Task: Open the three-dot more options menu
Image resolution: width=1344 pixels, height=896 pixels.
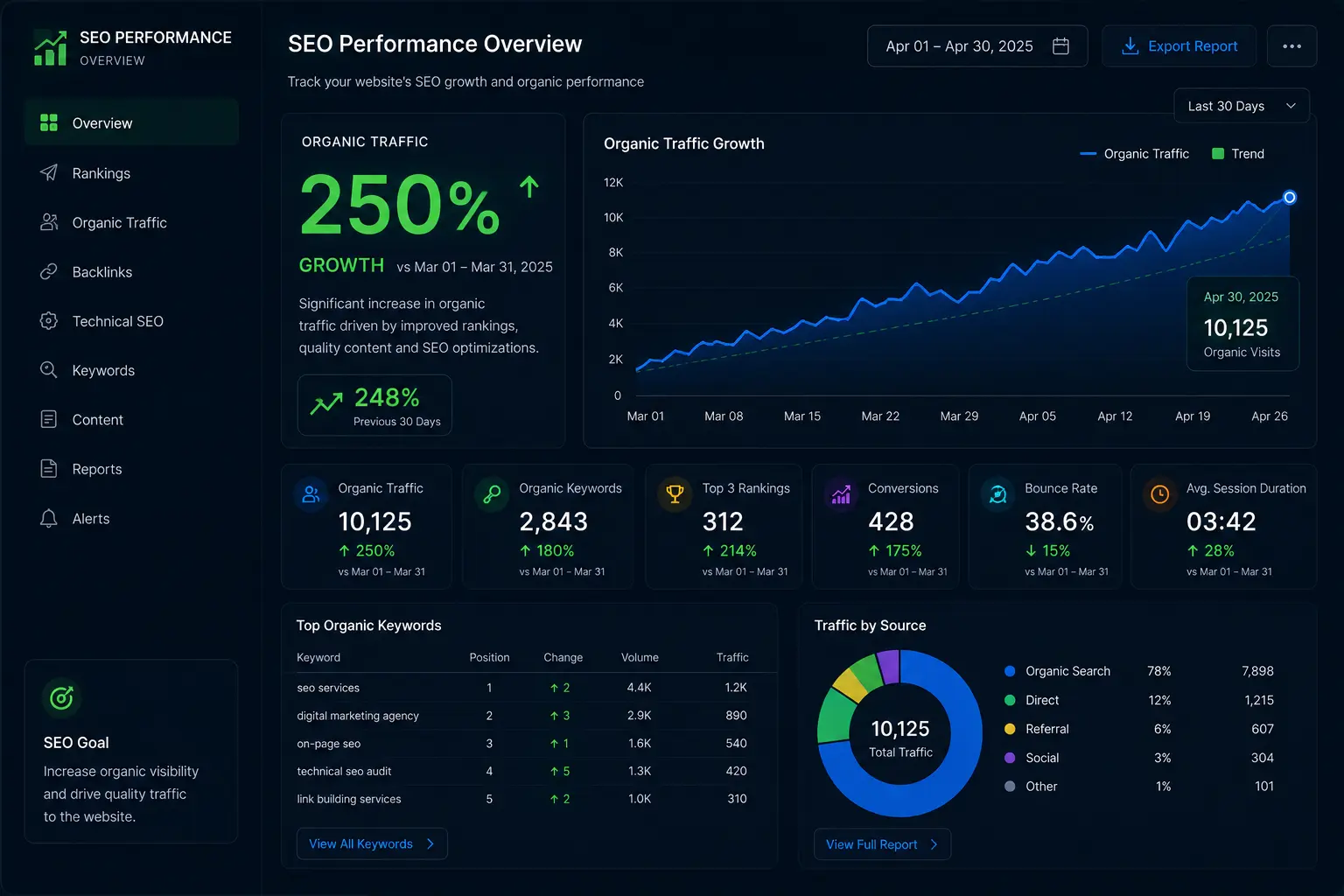Action: tap(1291, 46)
